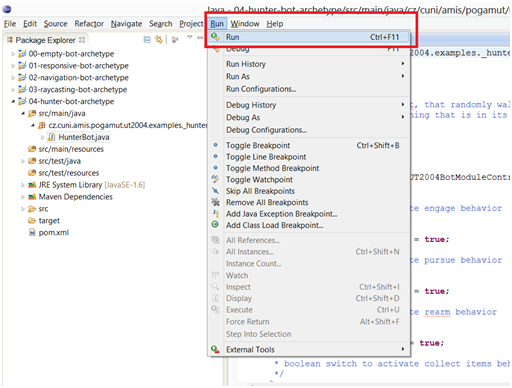Collapse the 04-hunter-bot-archetype project
This screenshot has width=512, height=388.
click(13, 101)
